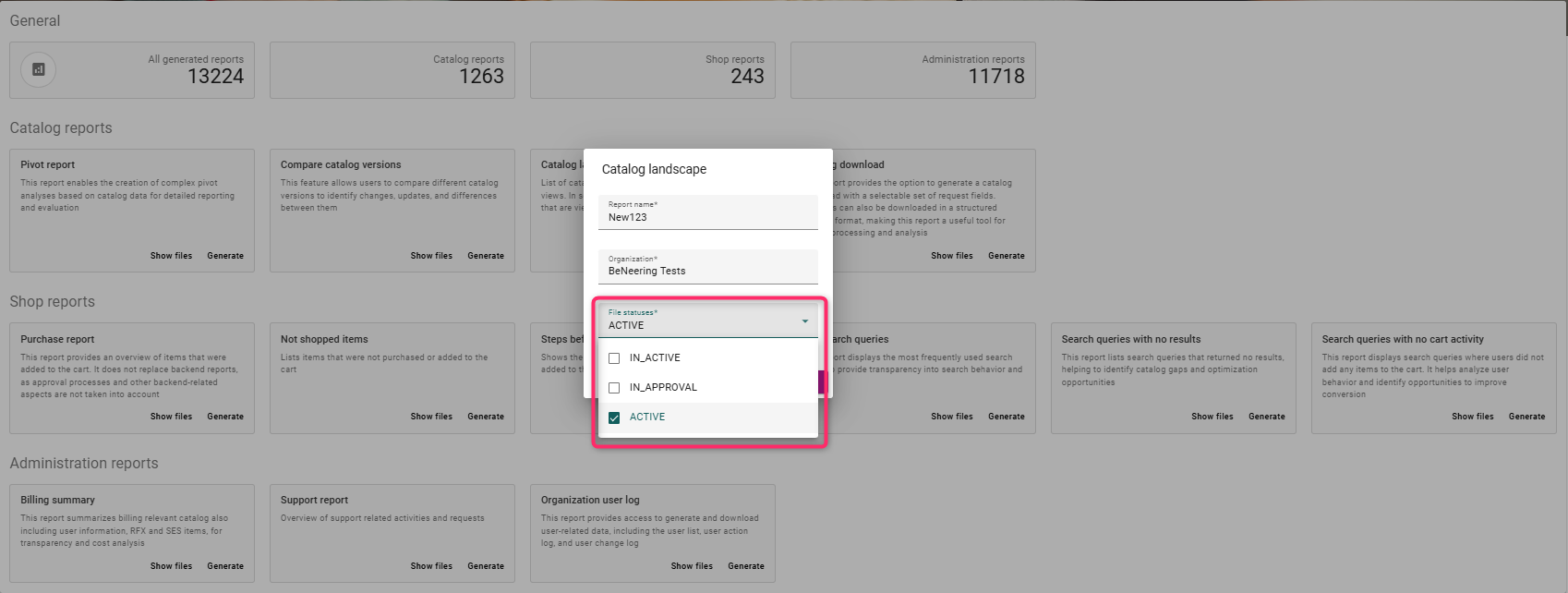Click the Report name input field
The height and width of the screenshot is (593, 1568).
tap(707, 217)
